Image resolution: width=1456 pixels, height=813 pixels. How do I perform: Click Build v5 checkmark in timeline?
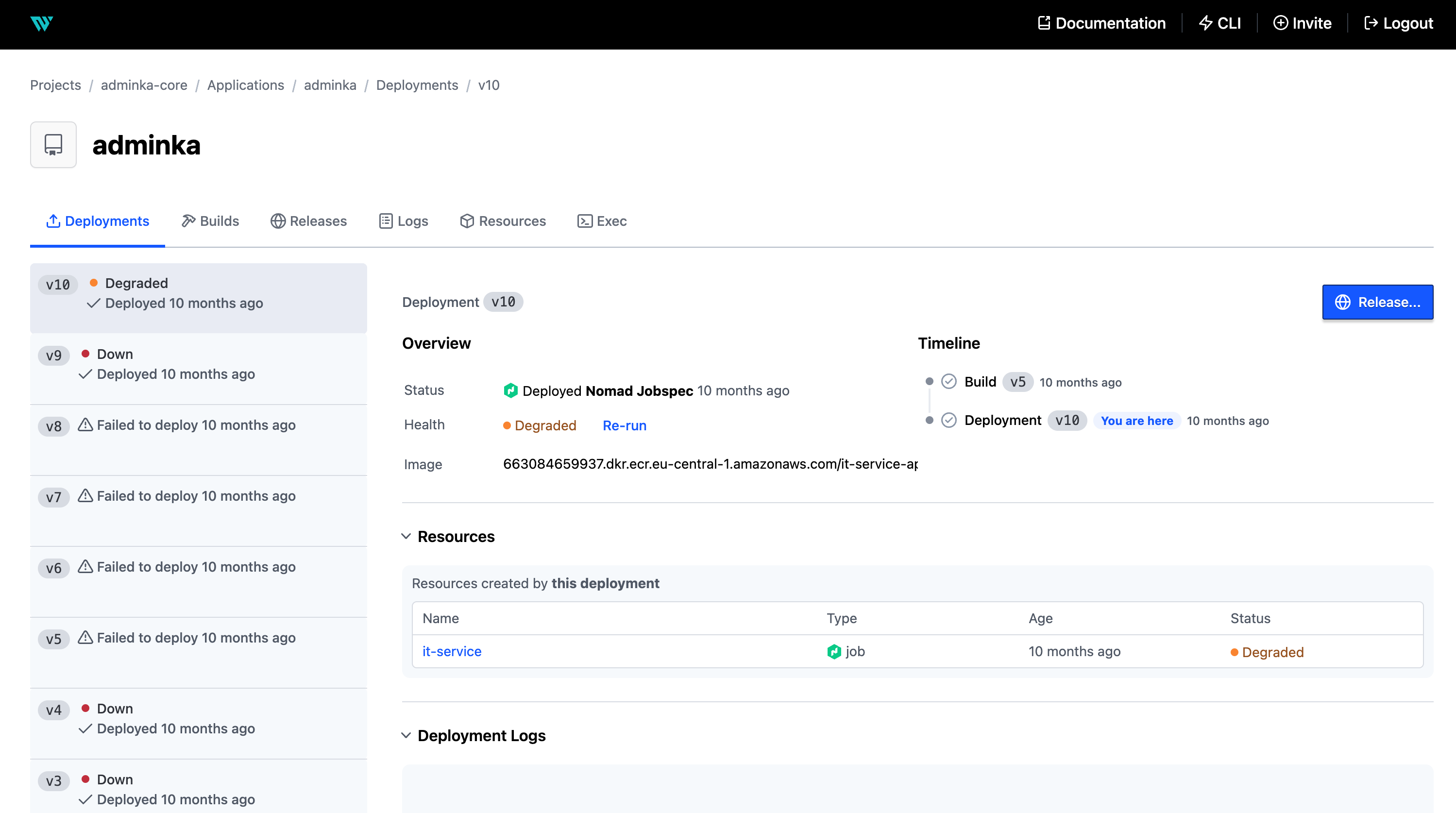click(948, 382)
